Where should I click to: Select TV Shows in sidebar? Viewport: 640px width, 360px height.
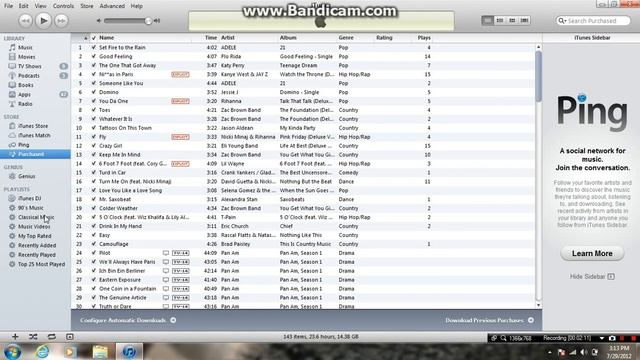[29, 66]
